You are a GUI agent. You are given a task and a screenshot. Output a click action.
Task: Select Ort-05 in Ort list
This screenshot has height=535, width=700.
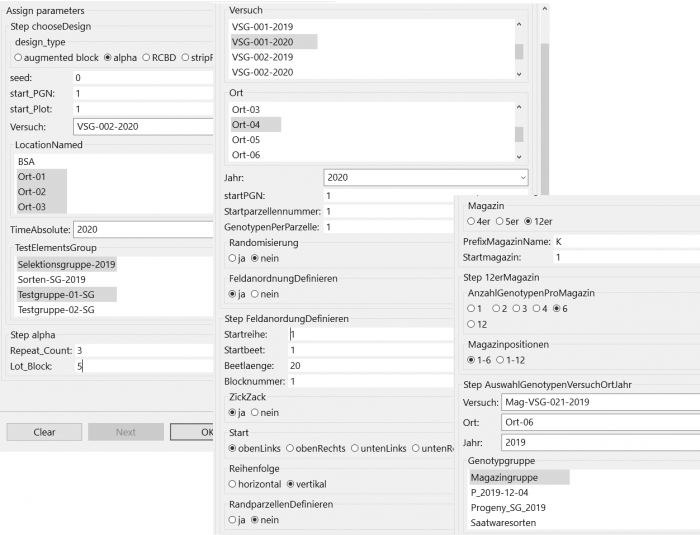(246, 140)
